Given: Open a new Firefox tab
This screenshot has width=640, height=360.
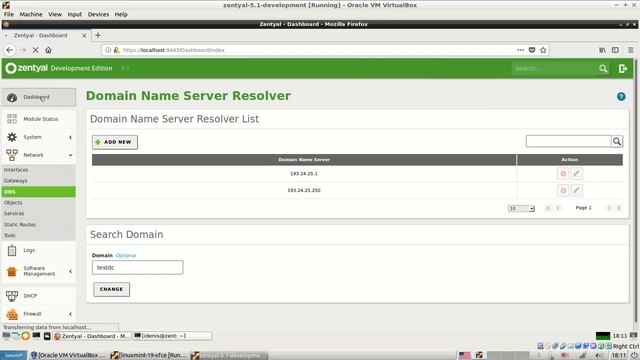Looking at the screenshot, I should (98, 35).
